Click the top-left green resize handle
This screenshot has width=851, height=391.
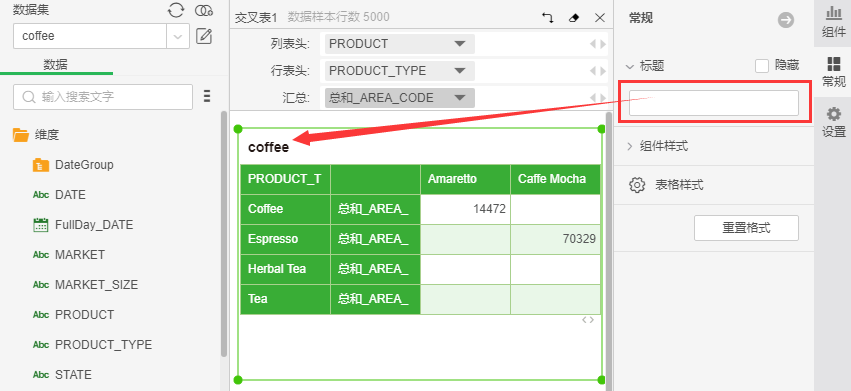(237, 129)
